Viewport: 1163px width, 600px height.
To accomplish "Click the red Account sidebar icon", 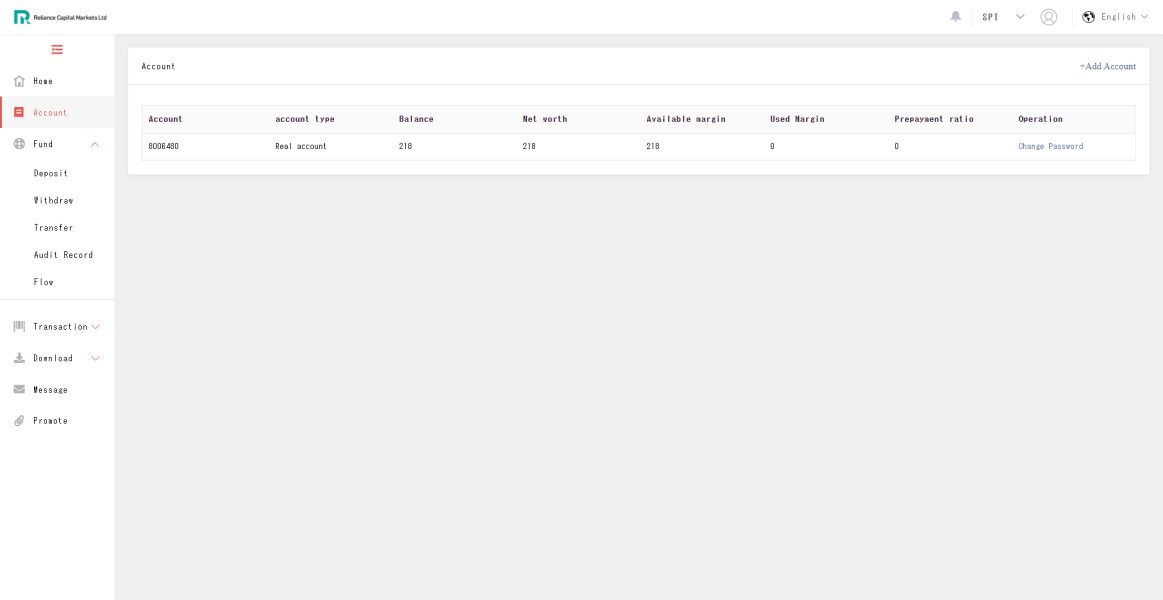I will coord(19,113).
